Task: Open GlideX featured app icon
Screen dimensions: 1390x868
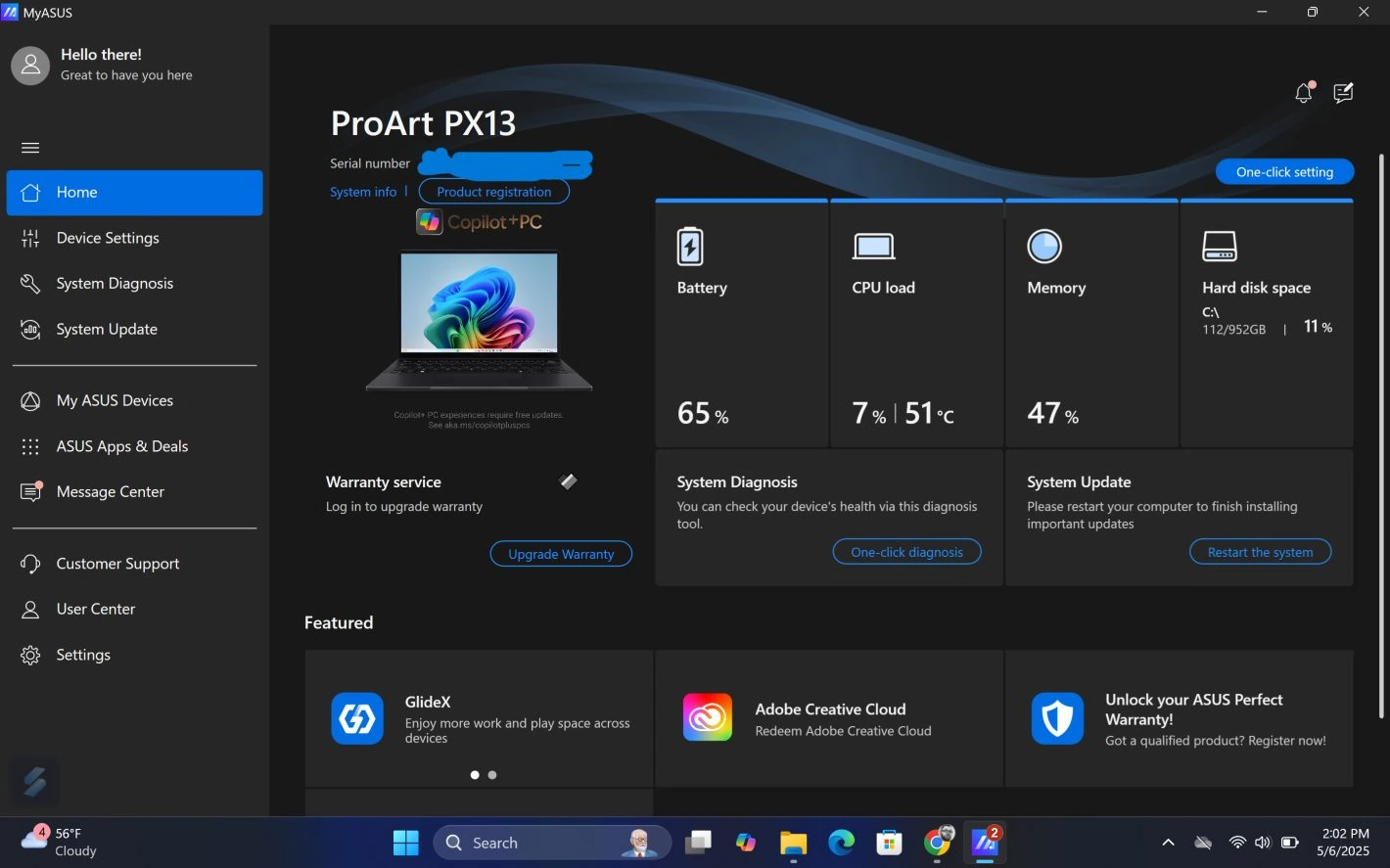Action: (x=357, y=719)
